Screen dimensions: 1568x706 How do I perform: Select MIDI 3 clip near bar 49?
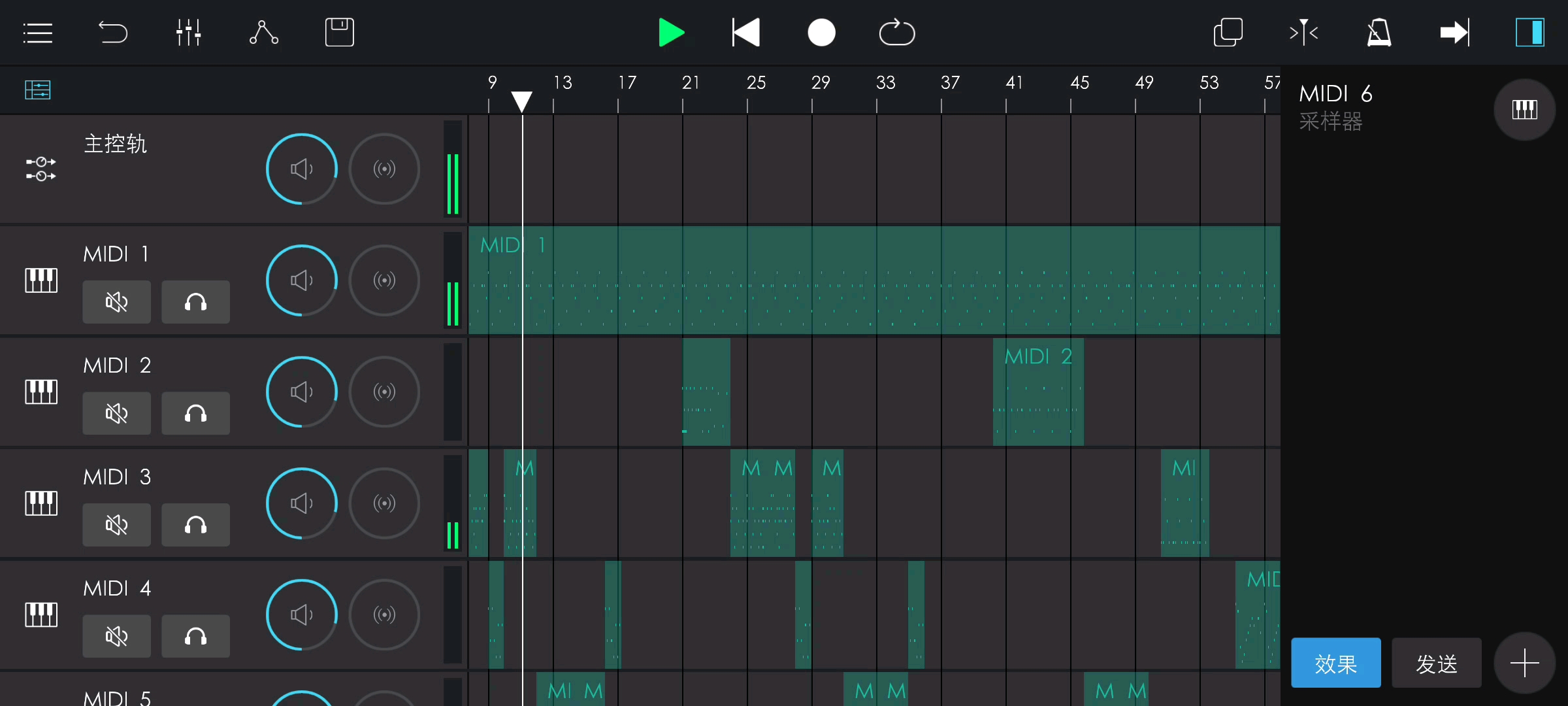(x=1184, y=503)
